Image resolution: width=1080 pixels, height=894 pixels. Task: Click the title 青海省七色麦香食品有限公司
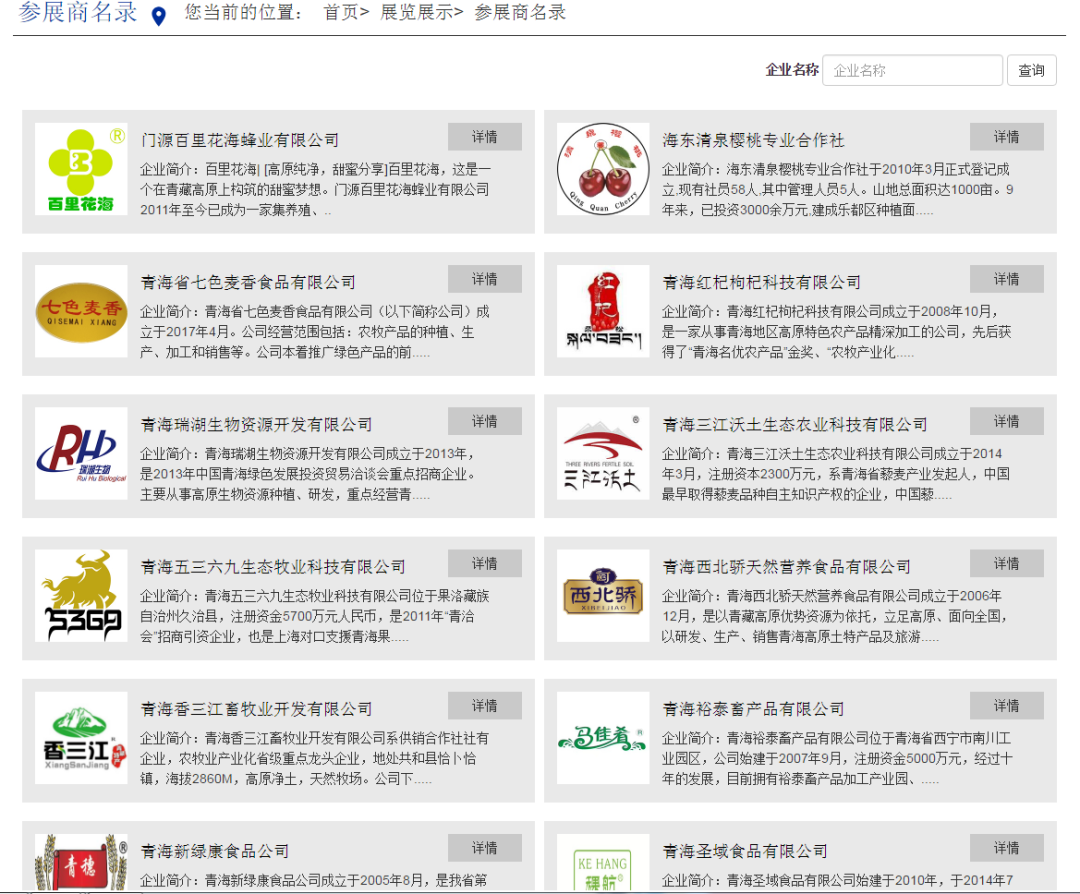tap(248, 282)
